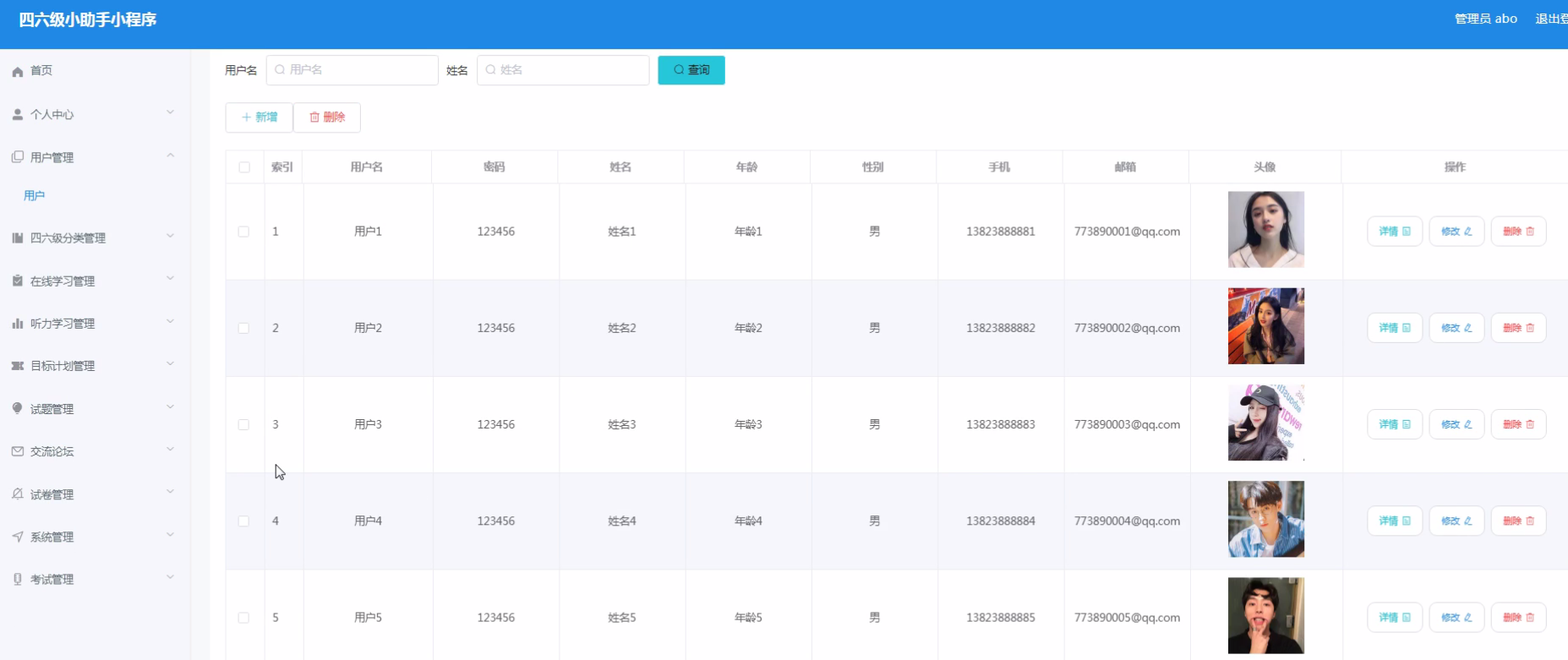The height and width of the screenshot is (660, 1568).
Task: Check the checkbox for row 用户1
Action: (x=243, y=232)
